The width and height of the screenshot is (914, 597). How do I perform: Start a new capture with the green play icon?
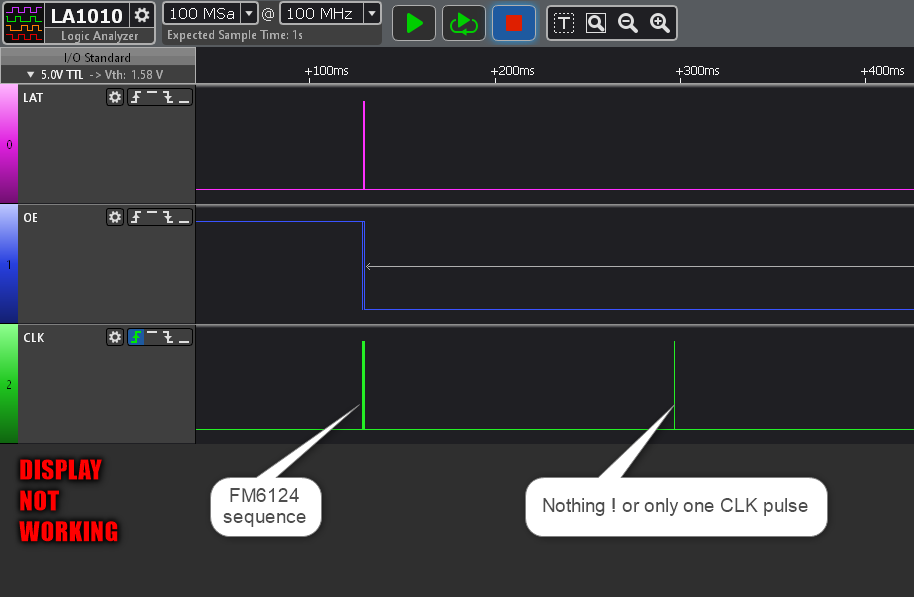413,22
